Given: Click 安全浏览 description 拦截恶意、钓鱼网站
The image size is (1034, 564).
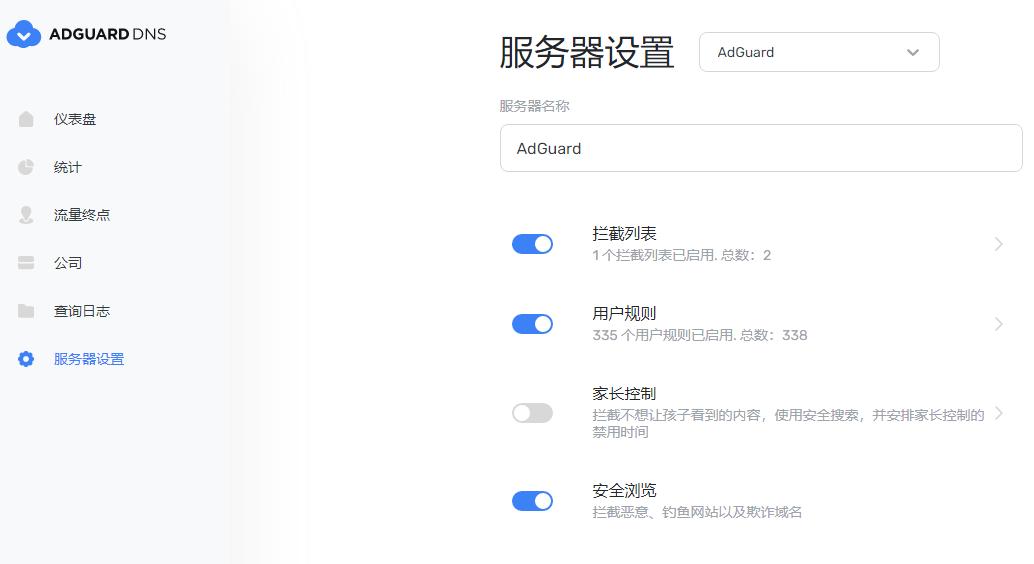Looking at the screenshot, I should 697,512.
